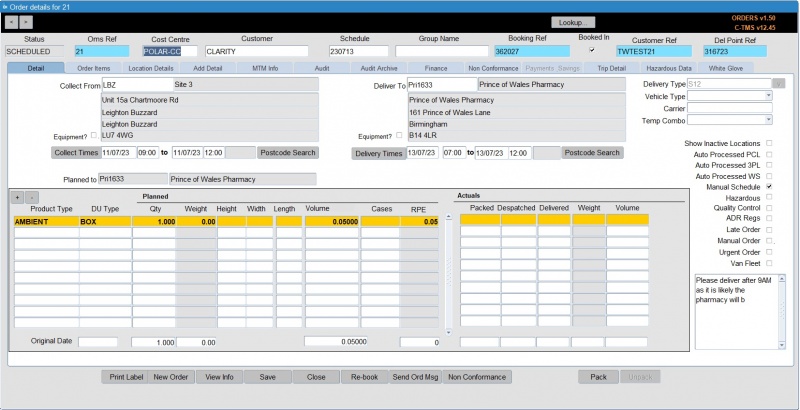Click the Re-book button
The image size is (800, 410).
click(365, 377)
